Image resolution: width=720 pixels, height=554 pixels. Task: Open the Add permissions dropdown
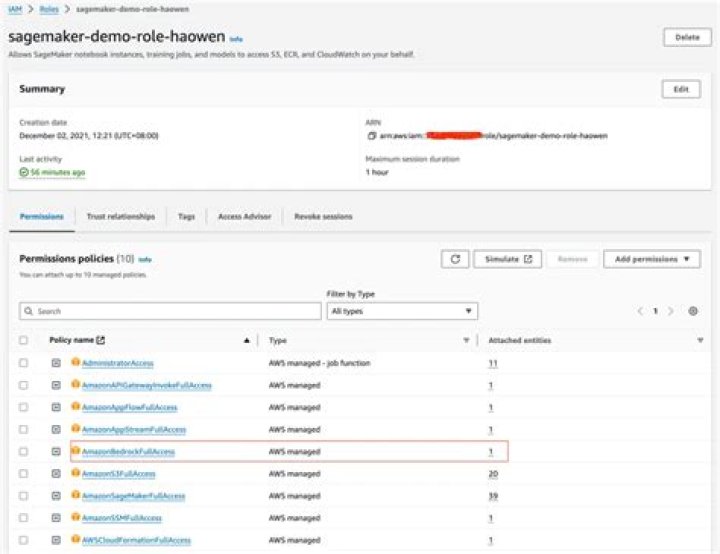point(652,259)
